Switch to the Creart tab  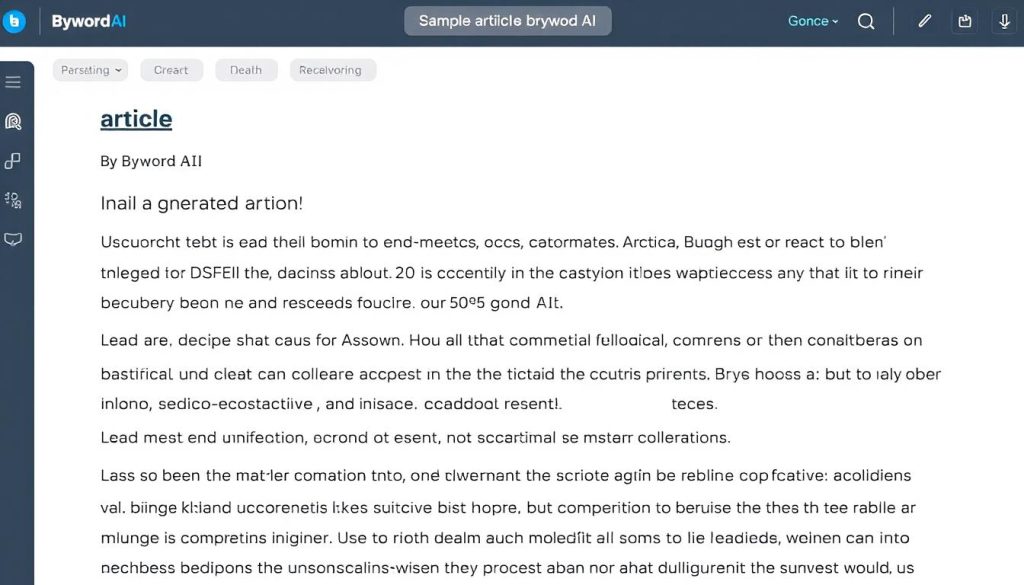click(171, 70)
